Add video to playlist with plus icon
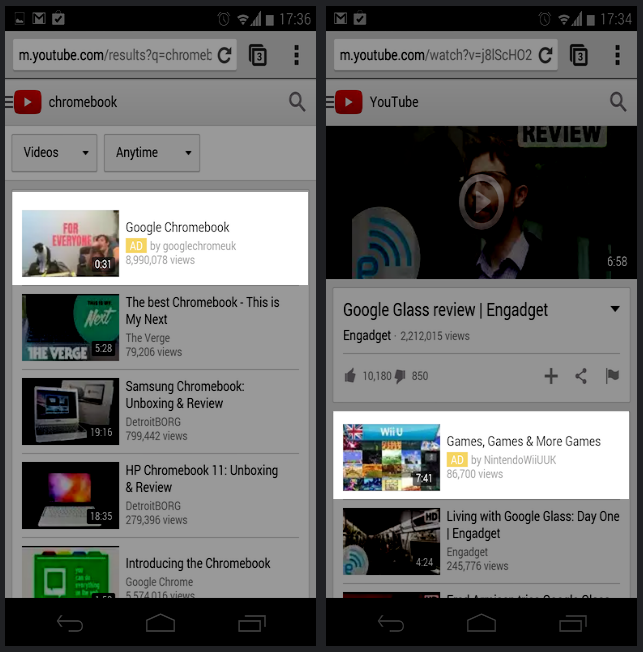 (551, 376)
